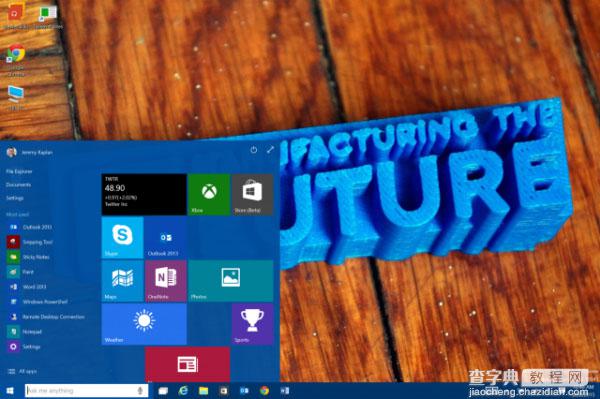Open Task View from taskbar
This screenshot has height=399, width=600.
click(x=163, y=391)
